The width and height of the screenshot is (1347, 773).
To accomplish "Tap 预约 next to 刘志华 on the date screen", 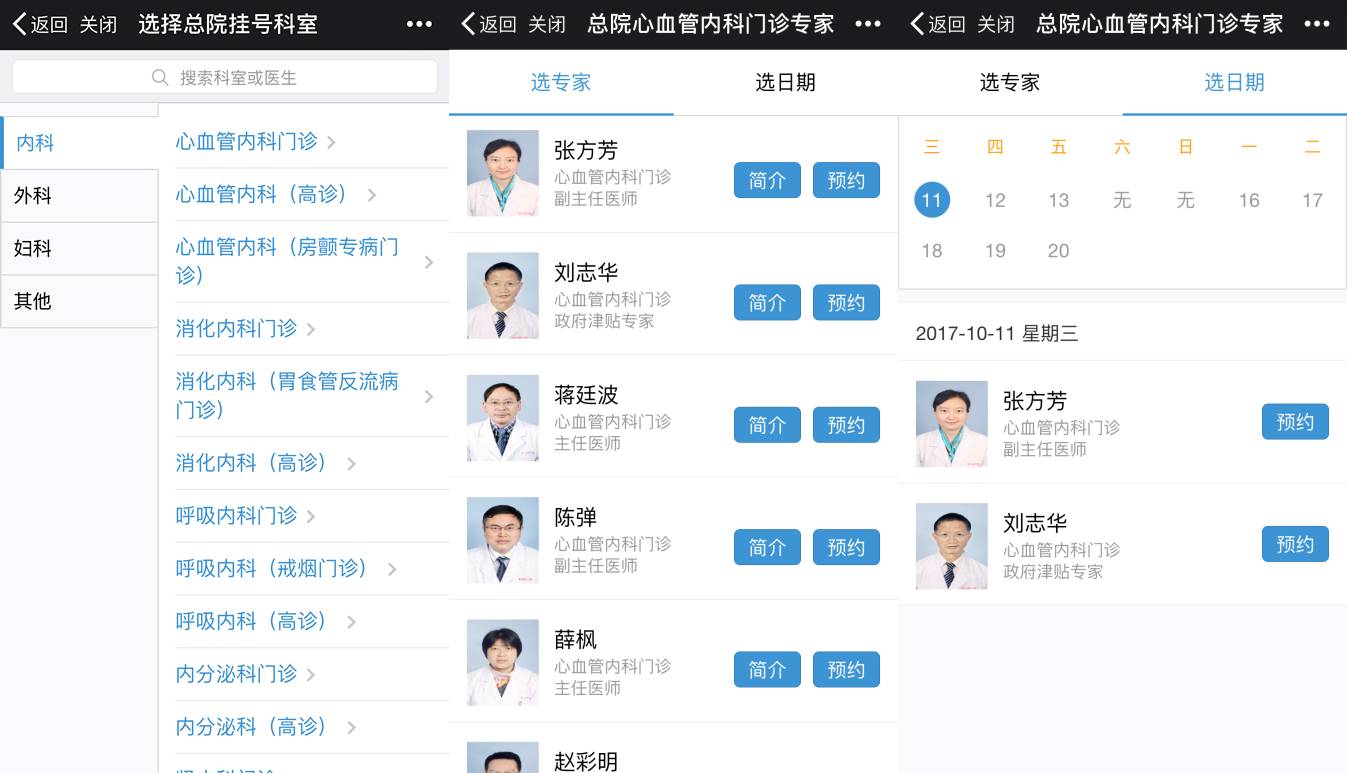I will [x=1295, y=544].
